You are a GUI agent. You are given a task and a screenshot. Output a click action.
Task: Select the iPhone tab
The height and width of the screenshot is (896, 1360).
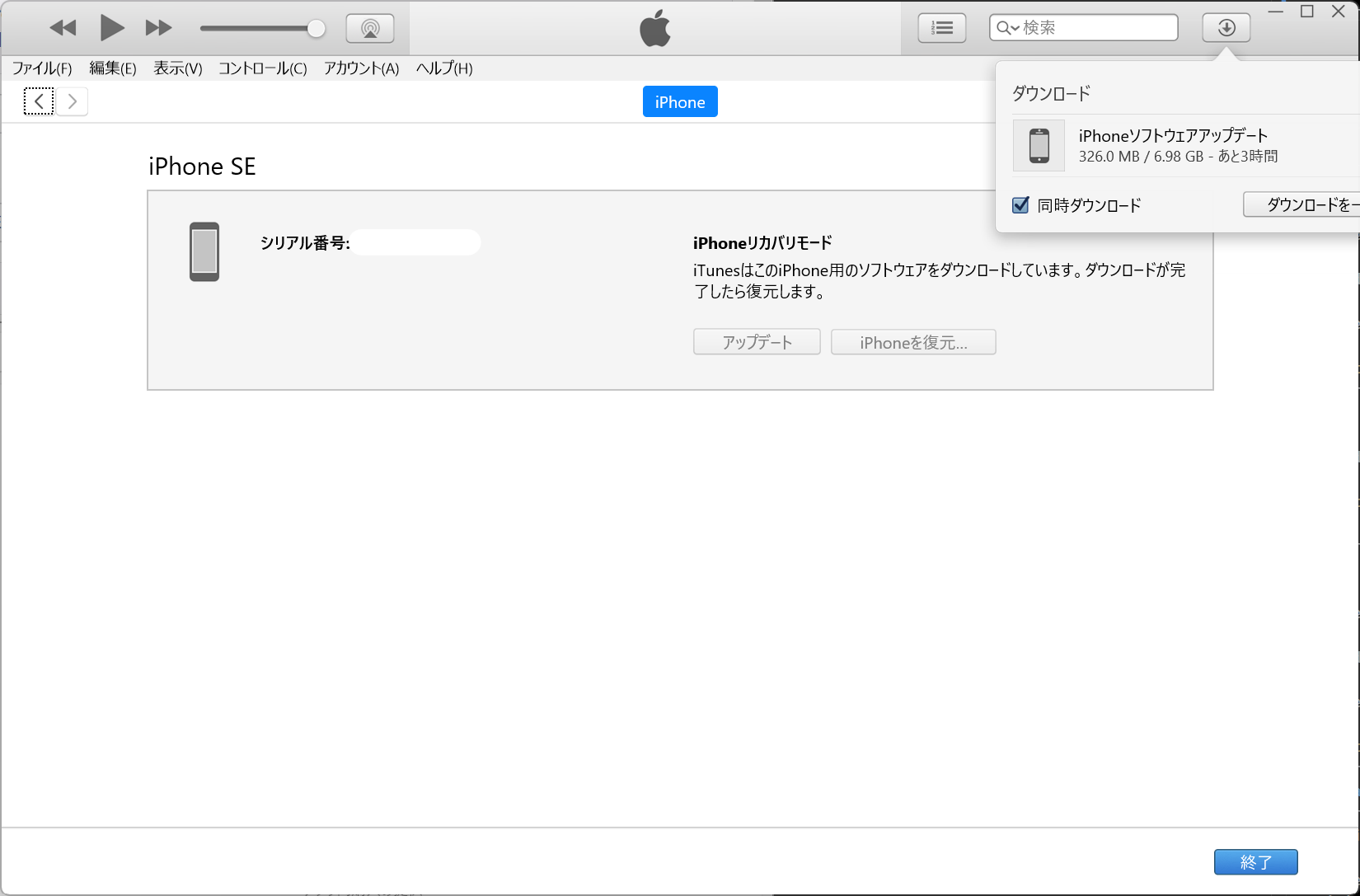pyautogui.click(x=679, y=101)
